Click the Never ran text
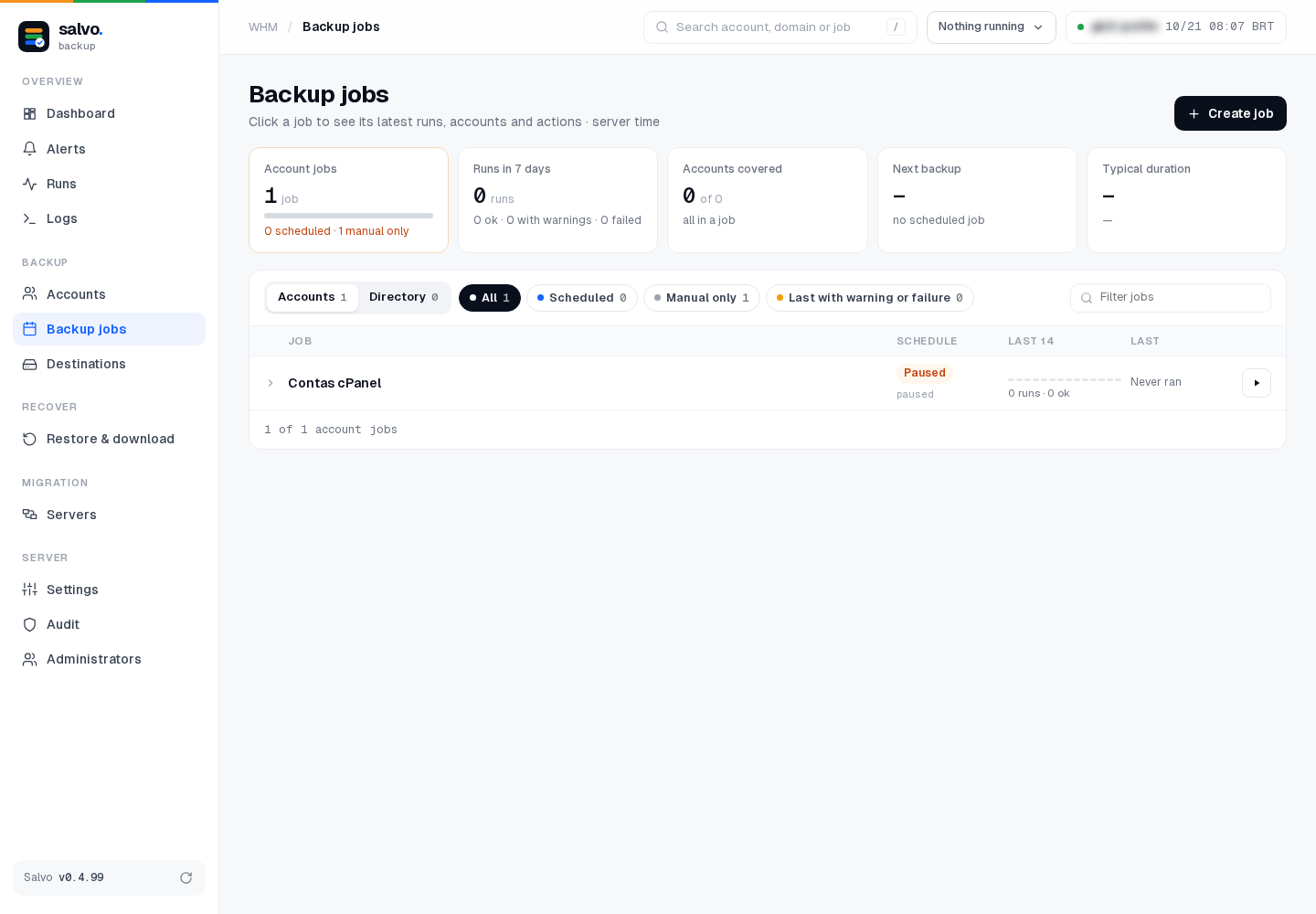This screenshot has height=914, width=1316. (x=1156, y=382)
